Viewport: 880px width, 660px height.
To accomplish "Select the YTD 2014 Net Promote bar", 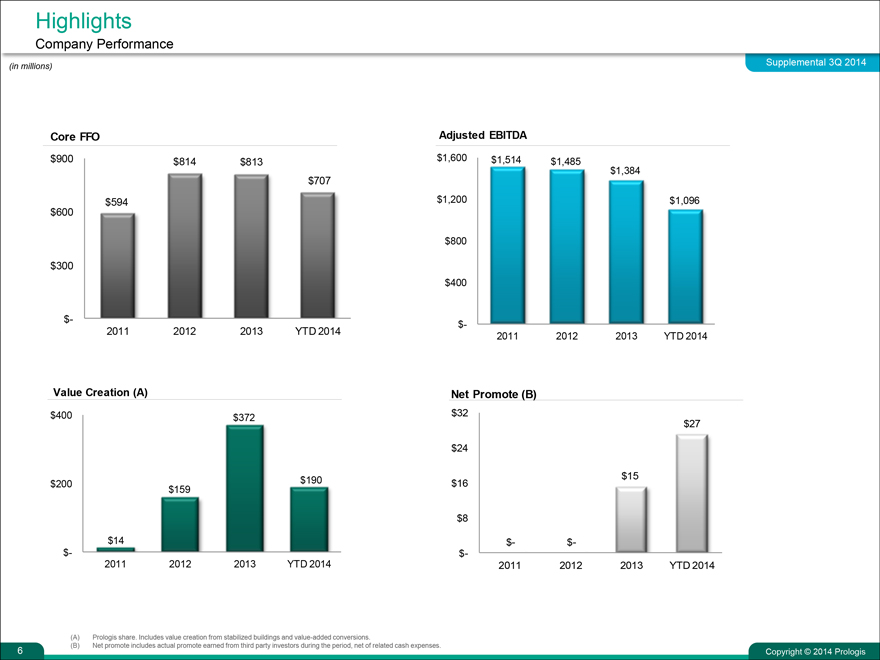I will [x=691, y=493].
